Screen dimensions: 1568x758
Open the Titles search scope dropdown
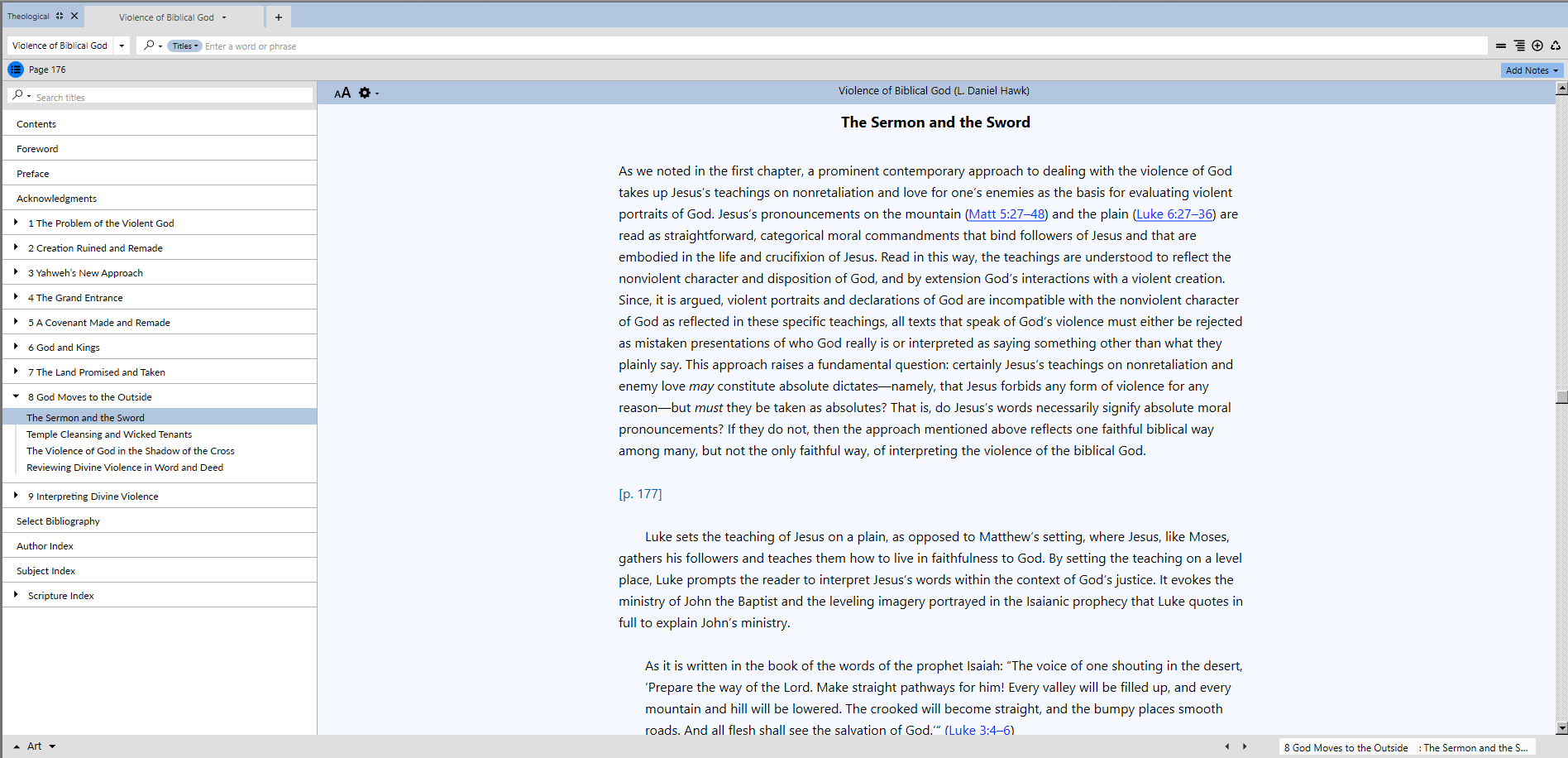(185, 46)
